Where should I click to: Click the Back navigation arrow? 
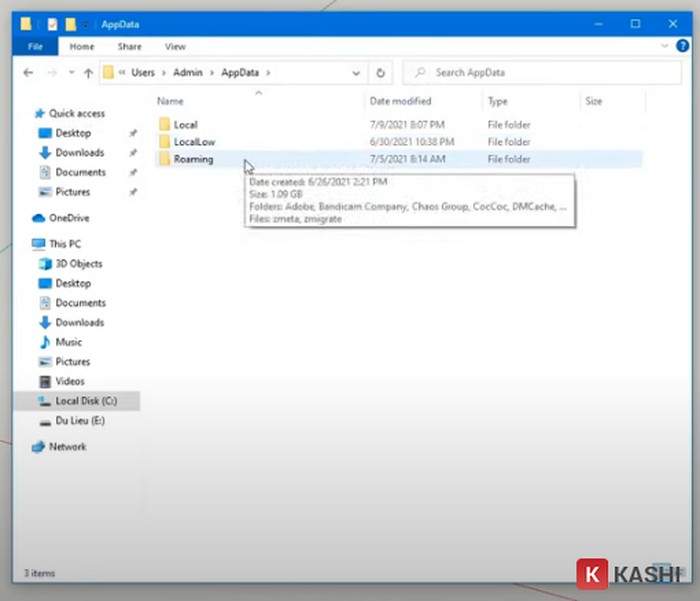(28, 72)
